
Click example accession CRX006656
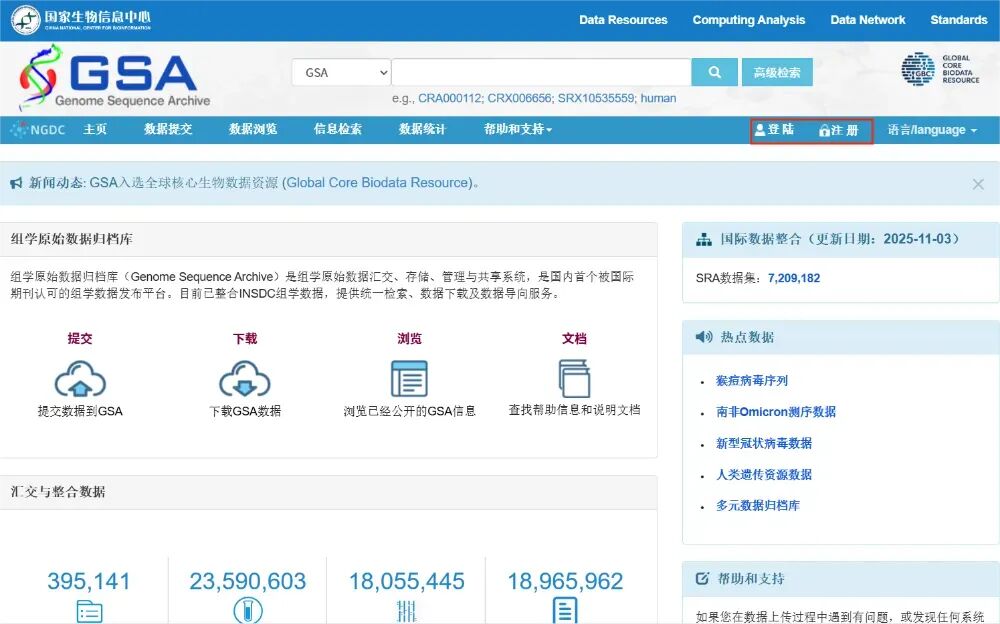pyautogui.click(x=519, y=98)
